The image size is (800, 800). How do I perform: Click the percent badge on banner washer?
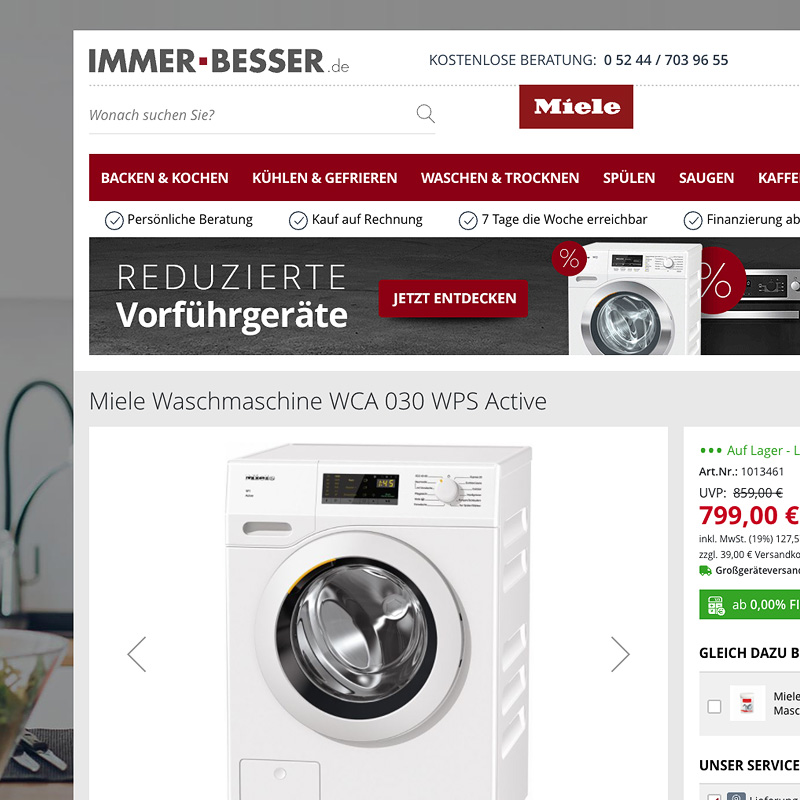pyautogui.click(x=569, y=259)
